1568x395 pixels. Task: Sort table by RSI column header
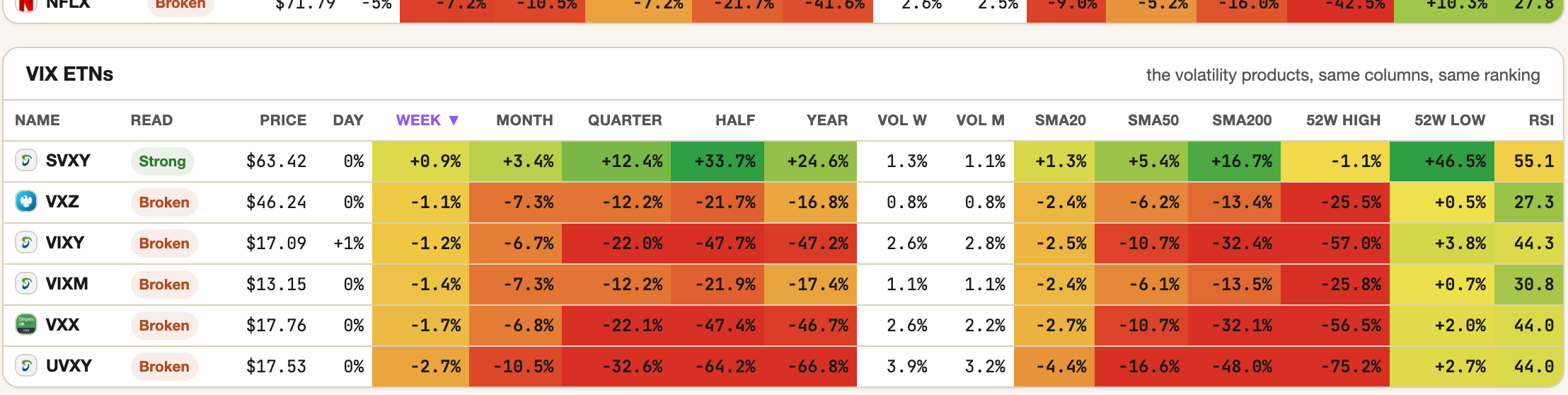pos(1541,120)
